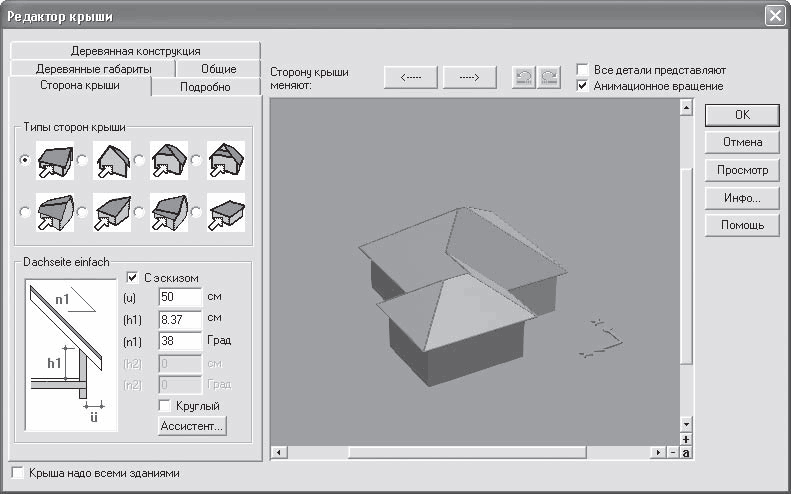Select radio button for fourth top-row roof type
The image size is (791, 494).
tap(196, 160)
